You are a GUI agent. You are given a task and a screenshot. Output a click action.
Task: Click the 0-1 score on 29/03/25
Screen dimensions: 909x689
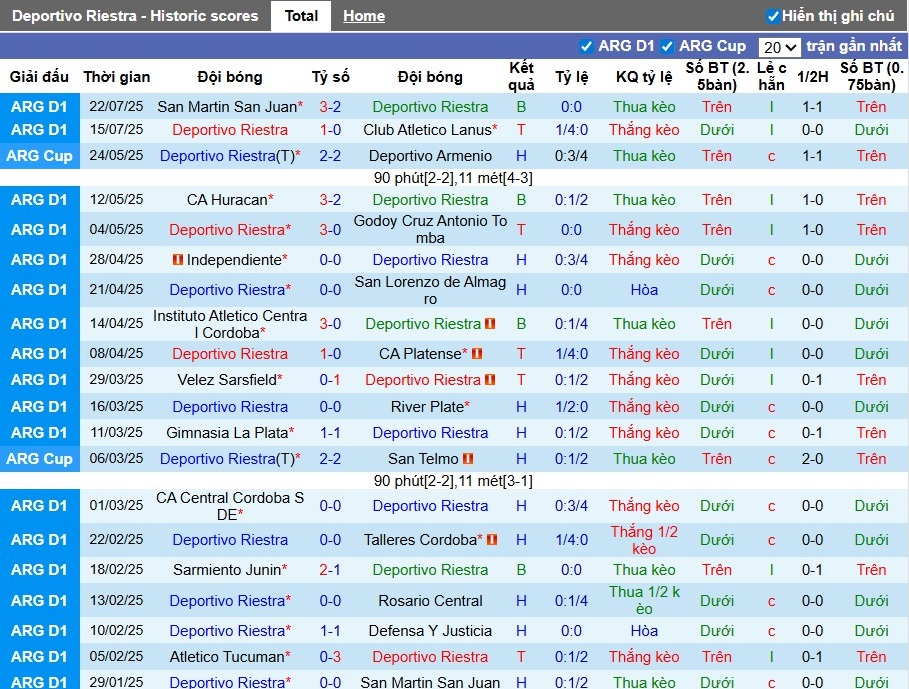tap(330, 380)
